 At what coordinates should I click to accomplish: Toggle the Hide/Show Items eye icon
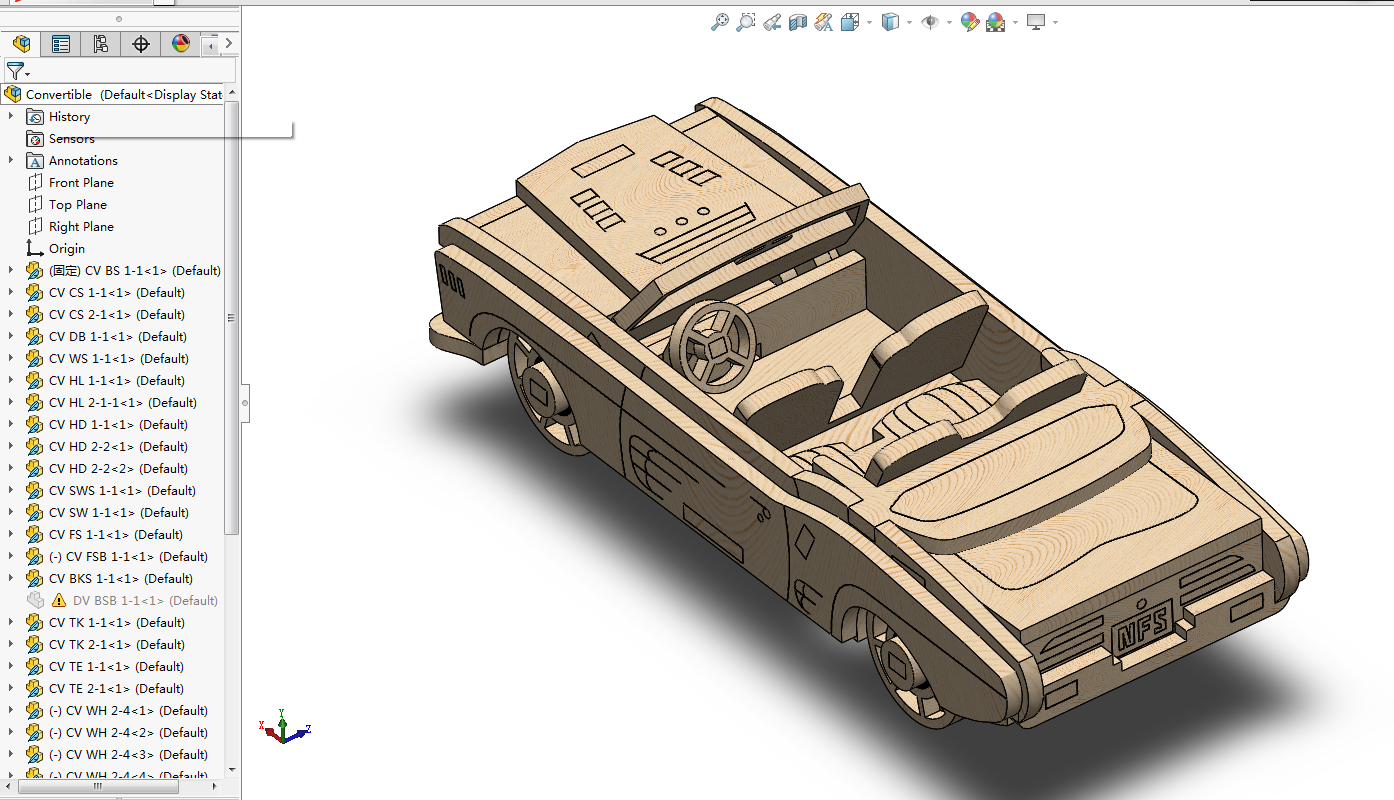(930, 22)
